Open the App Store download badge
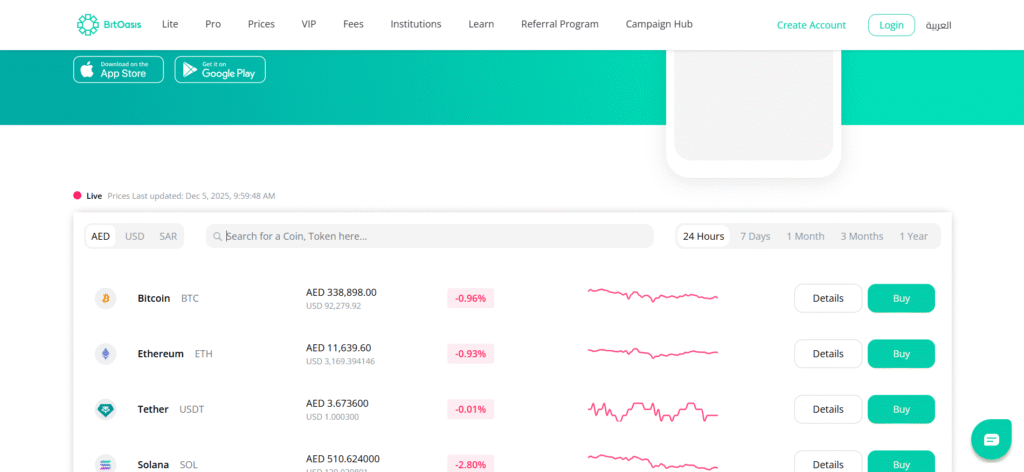 [118, 69]
